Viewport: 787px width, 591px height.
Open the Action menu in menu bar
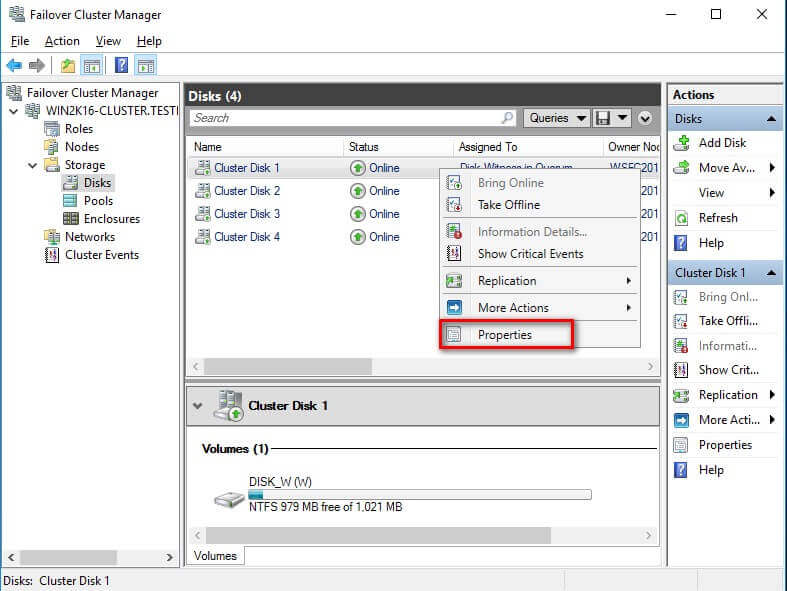62,41
